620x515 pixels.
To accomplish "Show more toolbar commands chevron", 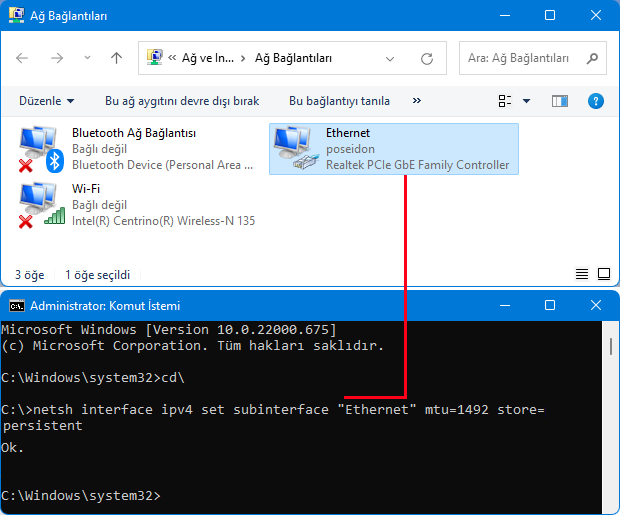I will click(417, 101).
